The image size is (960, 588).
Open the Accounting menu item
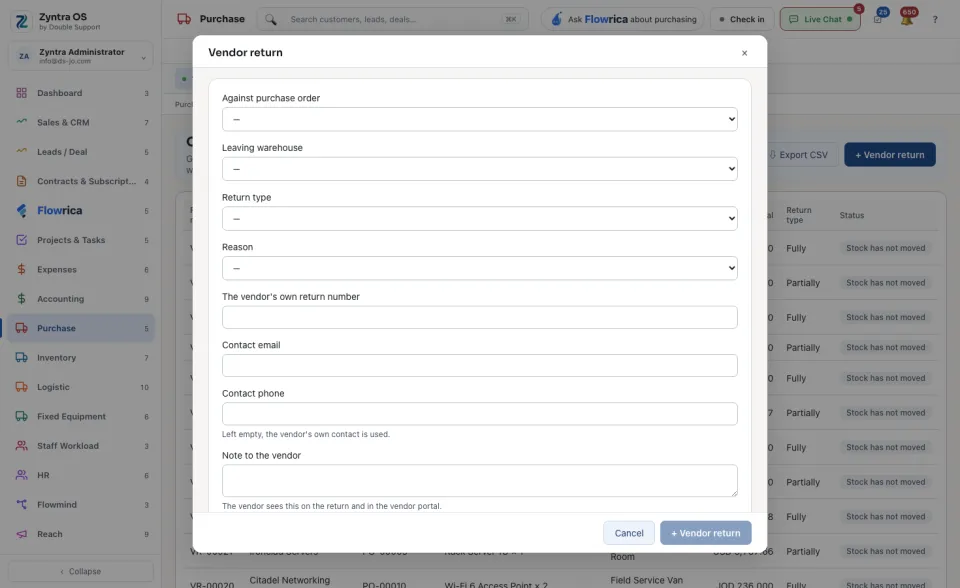[80, 299]
